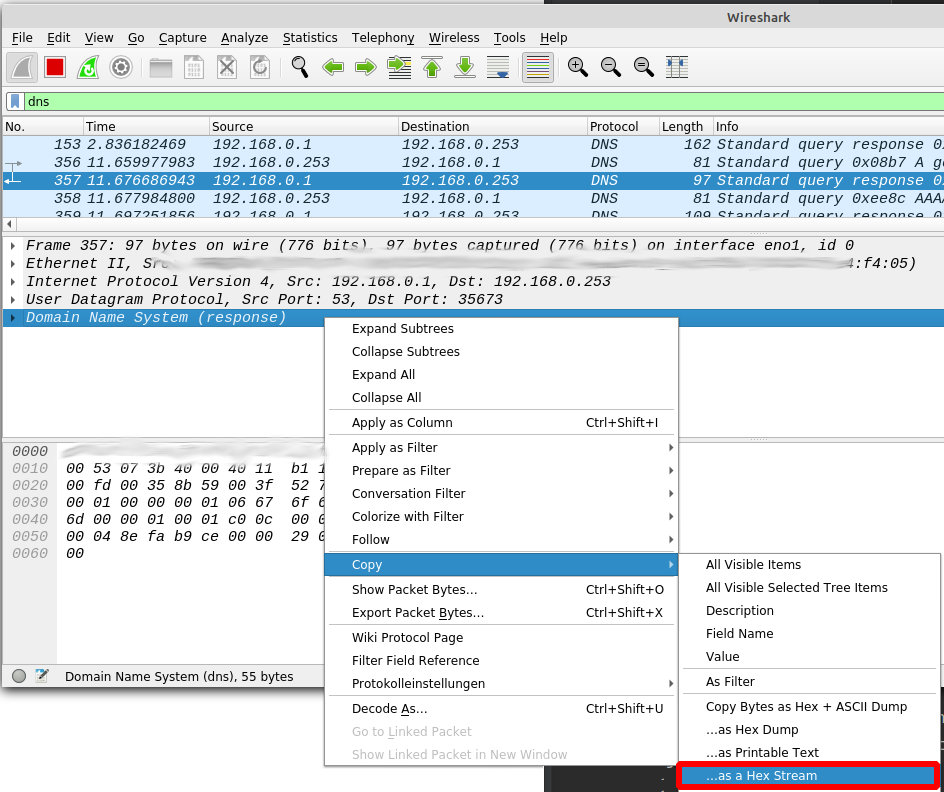The width and height of the screenshot is (944, 792).
Task: Open the Capture menu
Action: coord(182,37)
